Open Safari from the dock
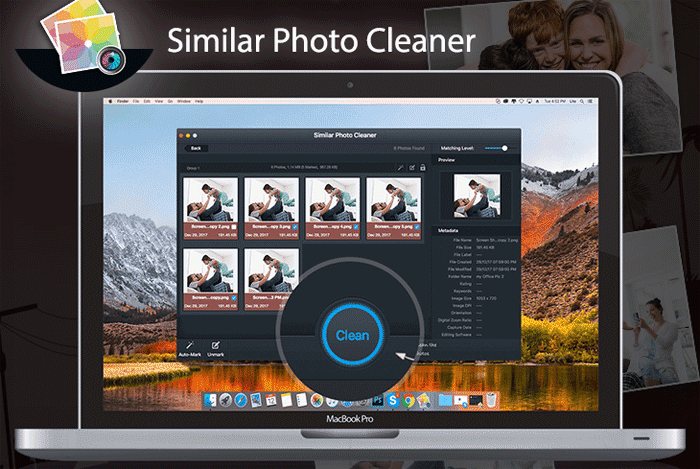Screen dimensions: 700x469 pos(241,400)
